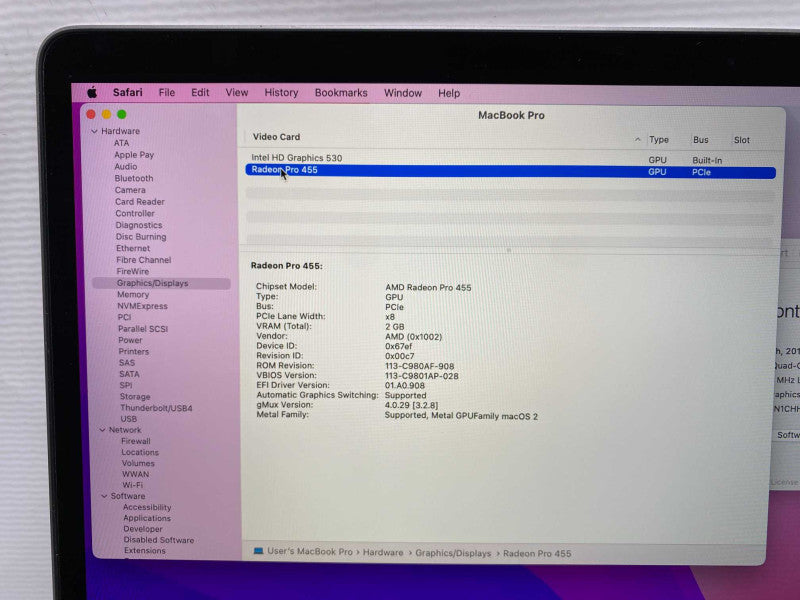Select Extensions under Software
The height and width of the screenshot is (600, 800).
[144, 551]
